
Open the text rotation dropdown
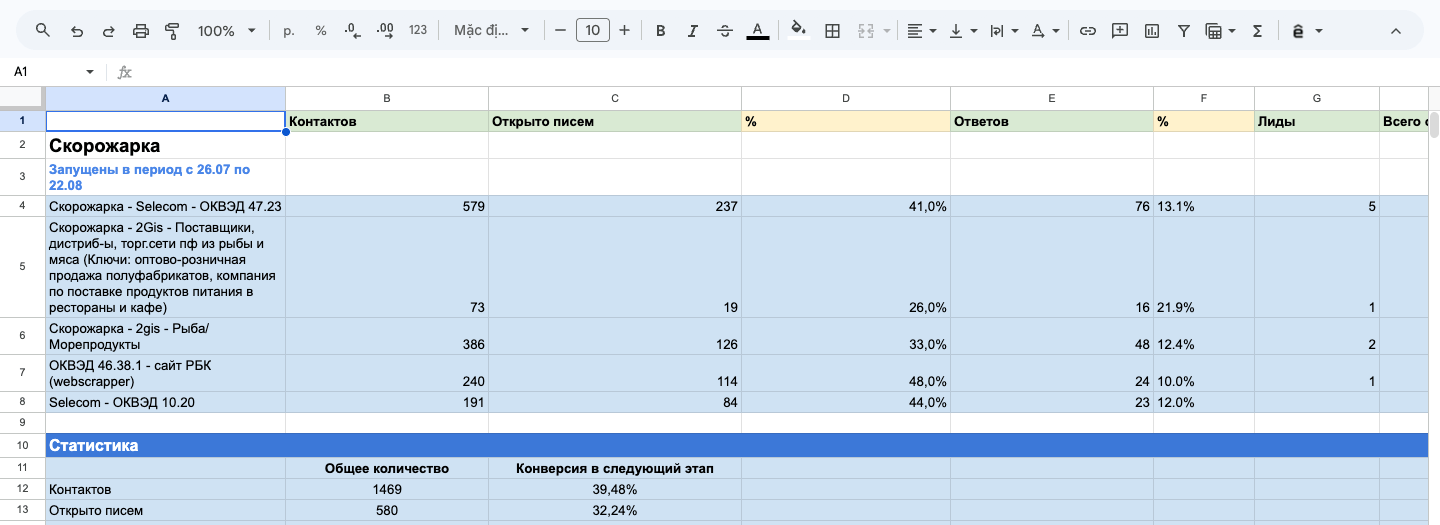tap(1045, 31)
